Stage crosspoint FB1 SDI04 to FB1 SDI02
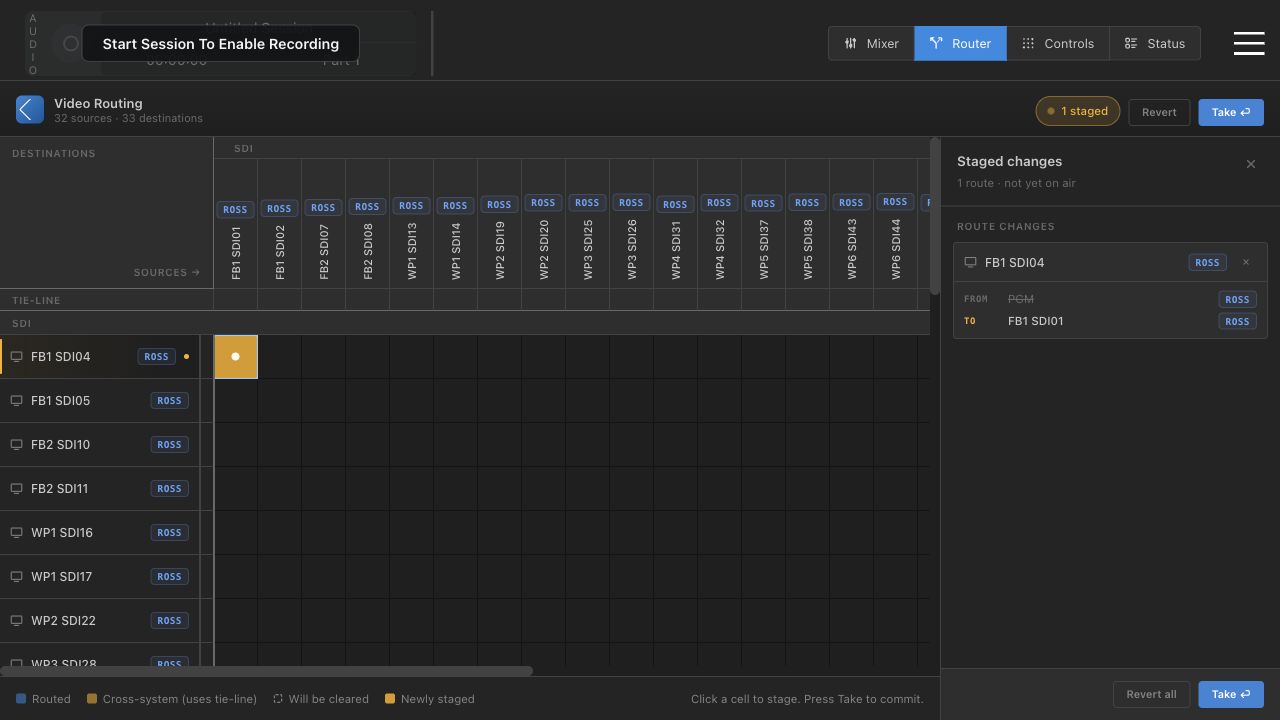1280x720 pixels. click(x=280, y=357)
